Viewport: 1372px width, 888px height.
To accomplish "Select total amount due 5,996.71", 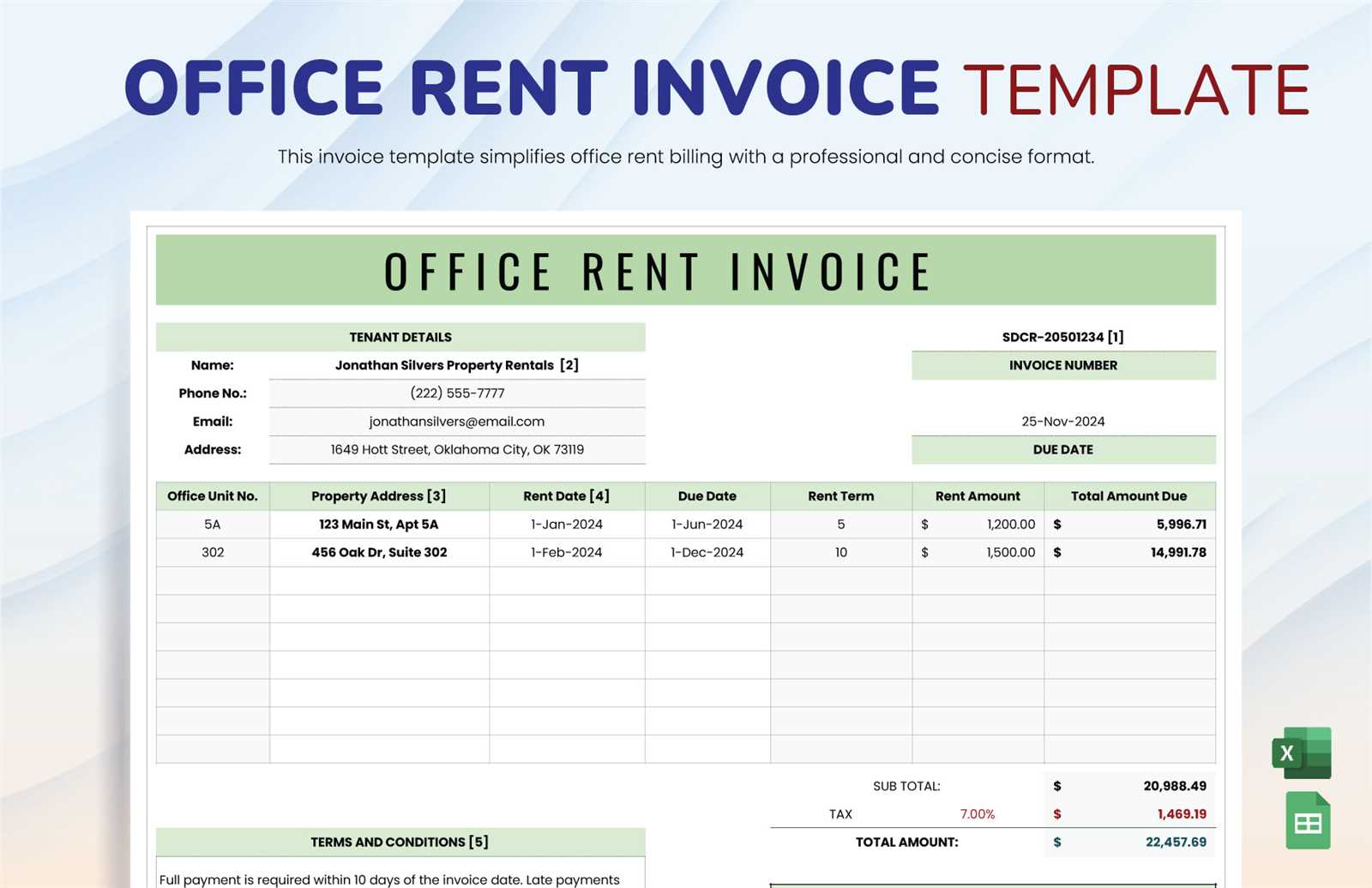I will (1129, 525).
